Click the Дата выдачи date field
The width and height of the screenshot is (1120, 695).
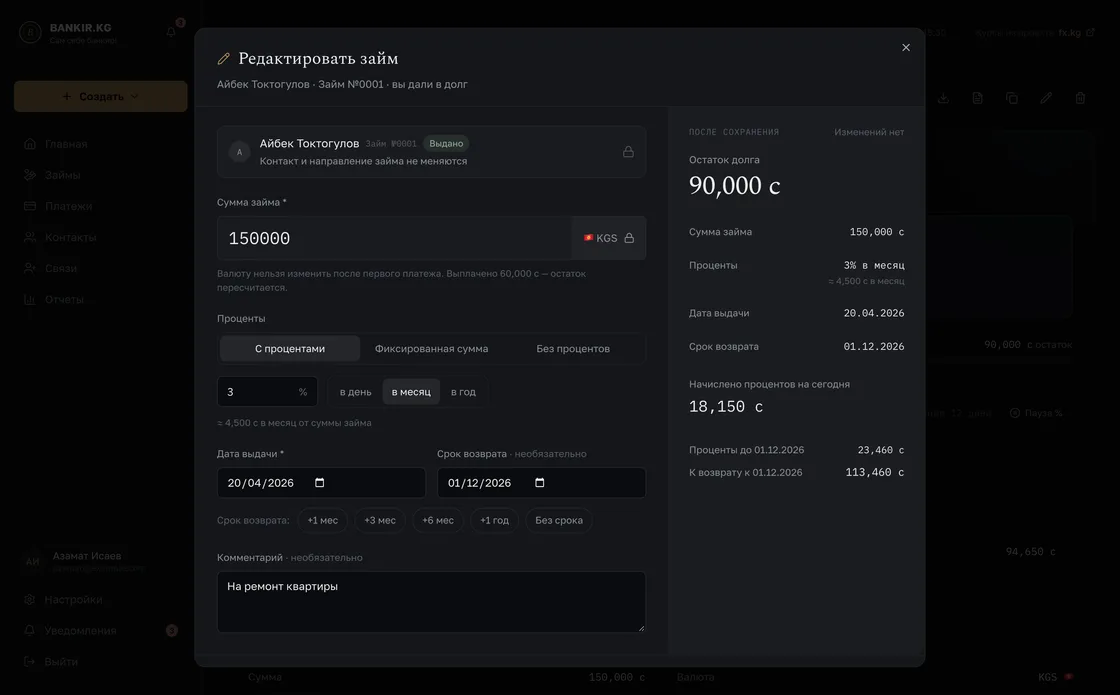(x=321, y=483)
